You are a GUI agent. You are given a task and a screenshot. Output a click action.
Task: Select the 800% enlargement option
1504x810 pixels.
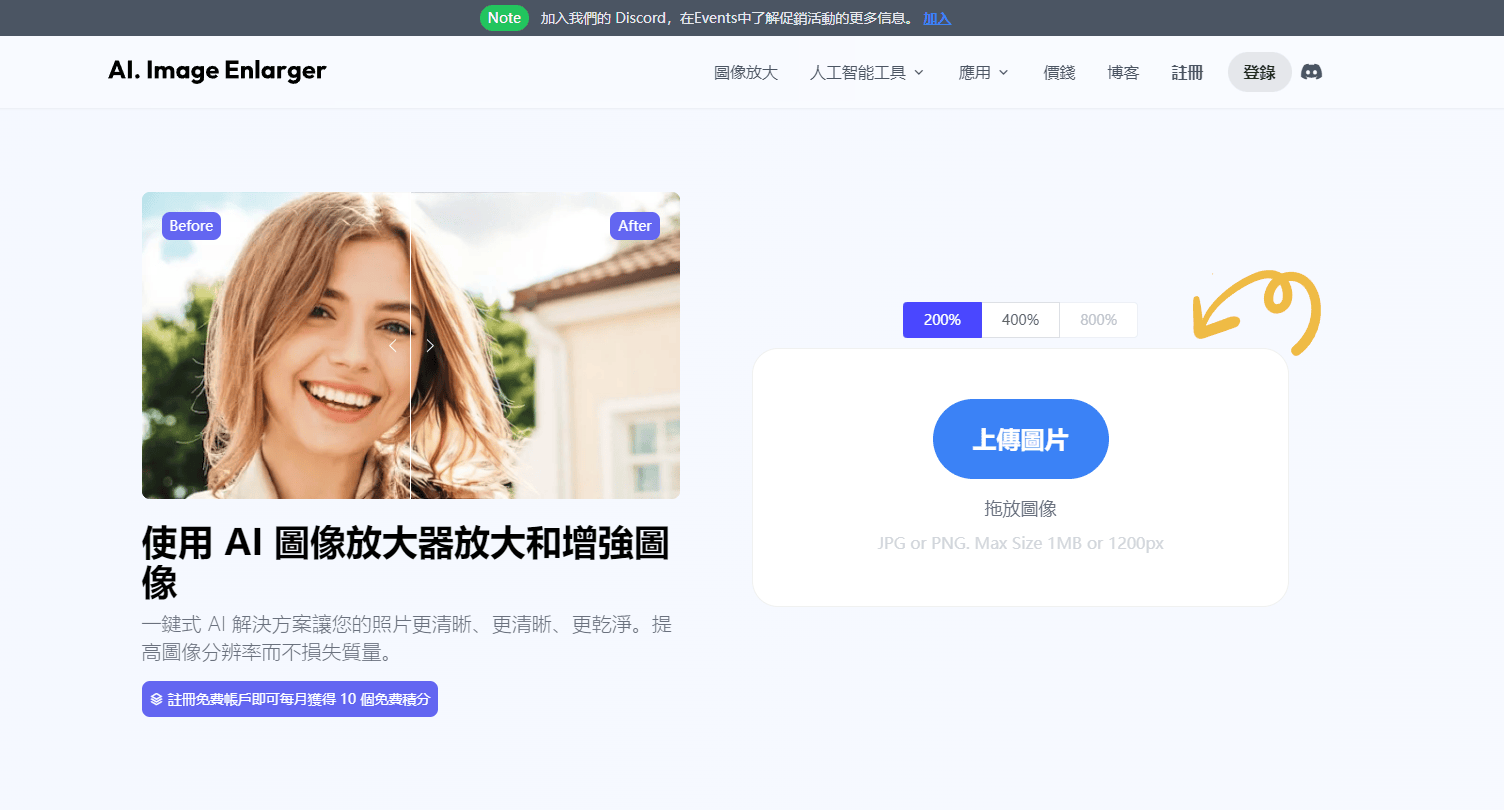tap(1098, 319)
